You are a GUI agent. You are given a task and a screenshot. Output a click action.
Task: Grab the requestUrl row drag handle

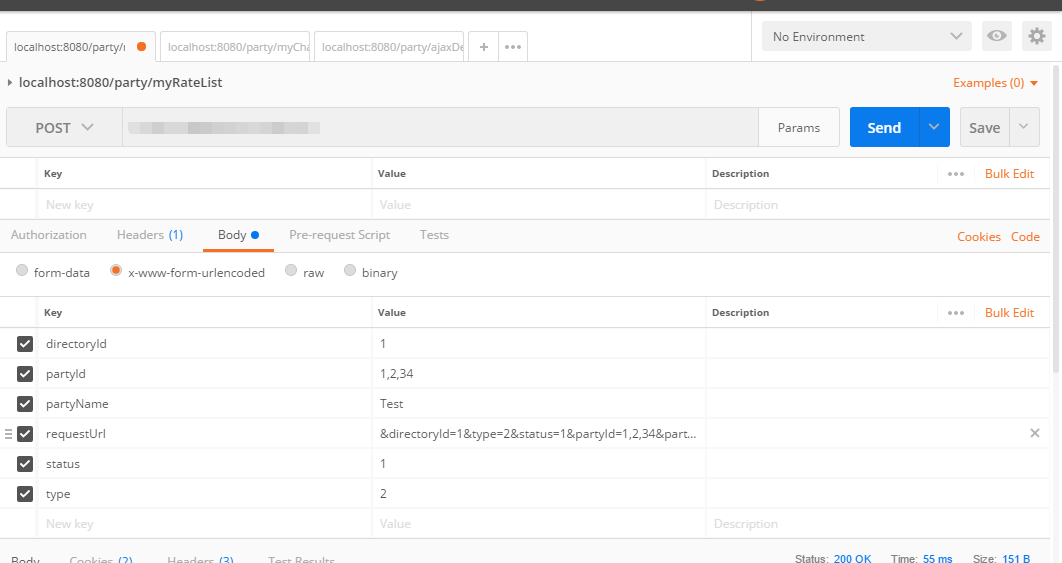coord(8,434)
